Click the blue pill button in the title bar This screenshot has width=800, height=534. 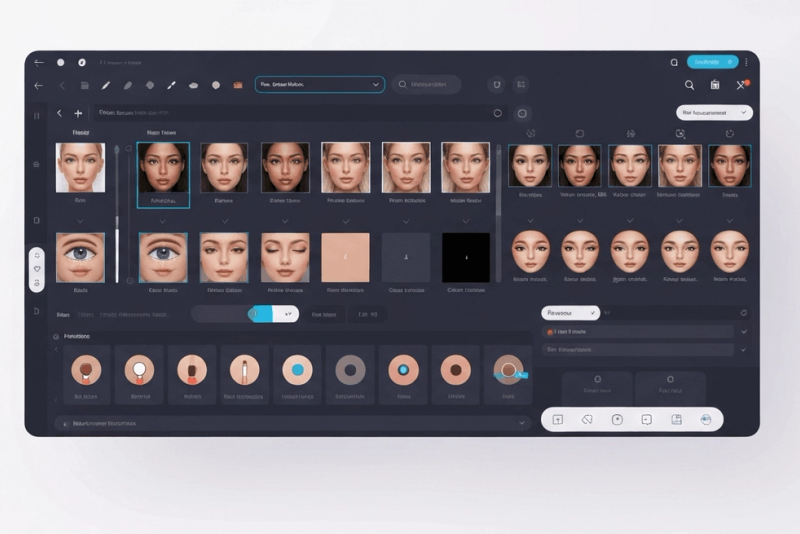point(713,62)
